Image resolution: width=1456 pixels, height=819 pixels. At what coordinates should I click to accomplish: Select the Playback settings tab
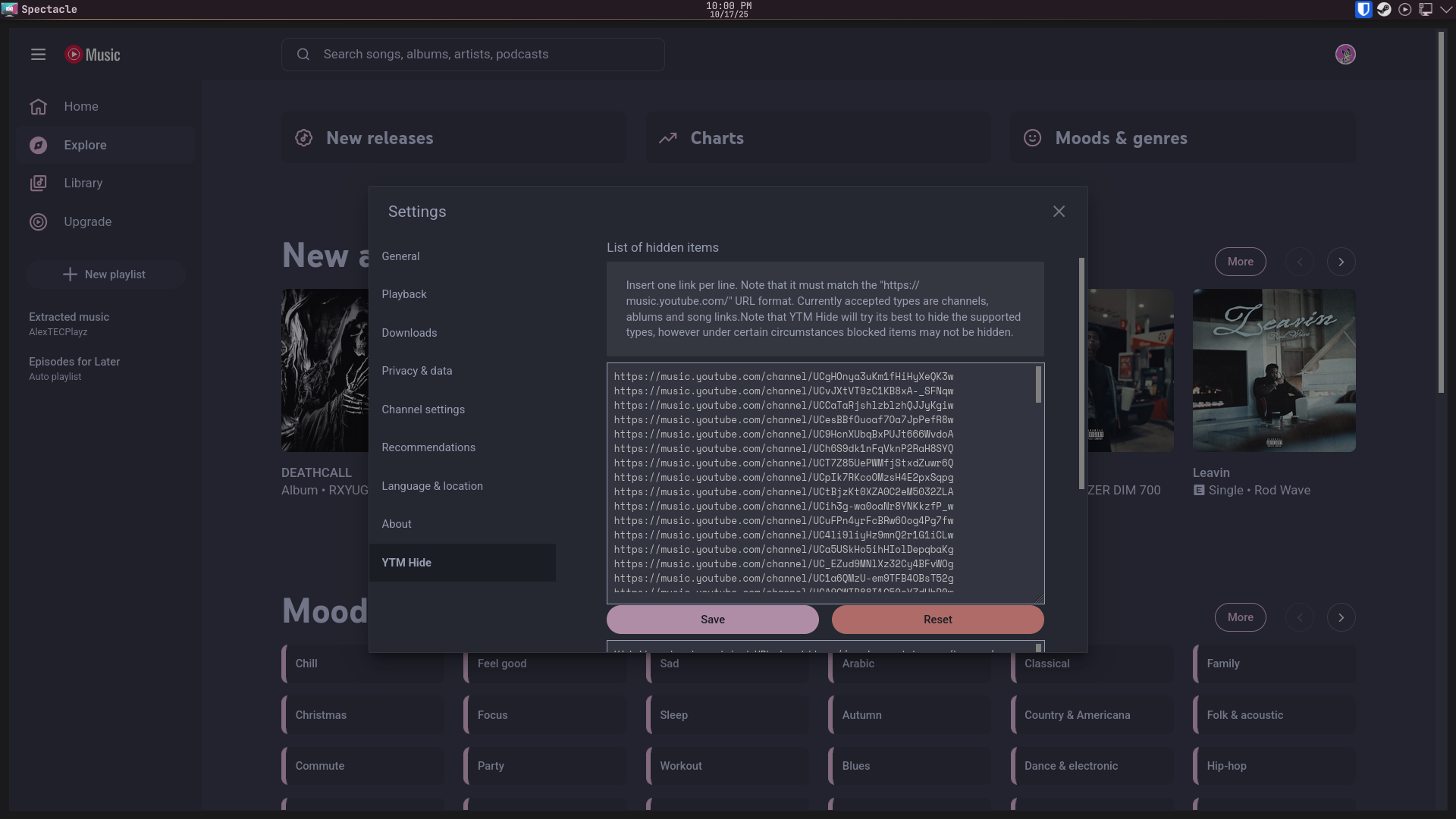tap(404, 294)
